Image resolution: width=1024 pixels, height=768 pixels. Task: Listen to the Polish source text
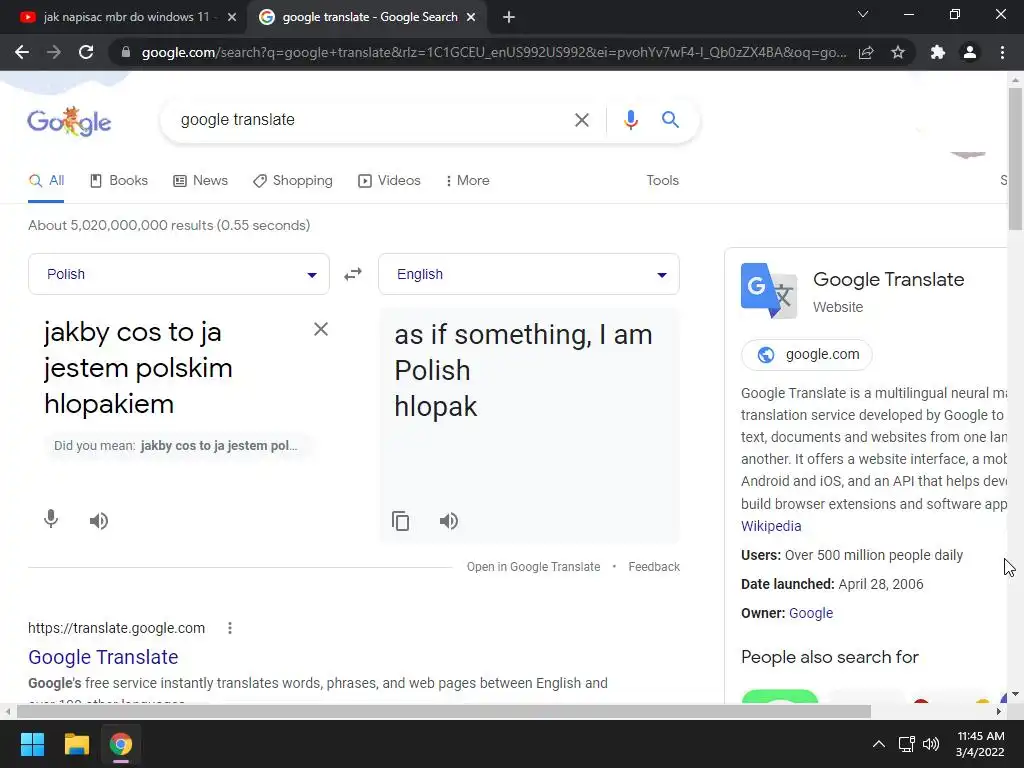99,520
